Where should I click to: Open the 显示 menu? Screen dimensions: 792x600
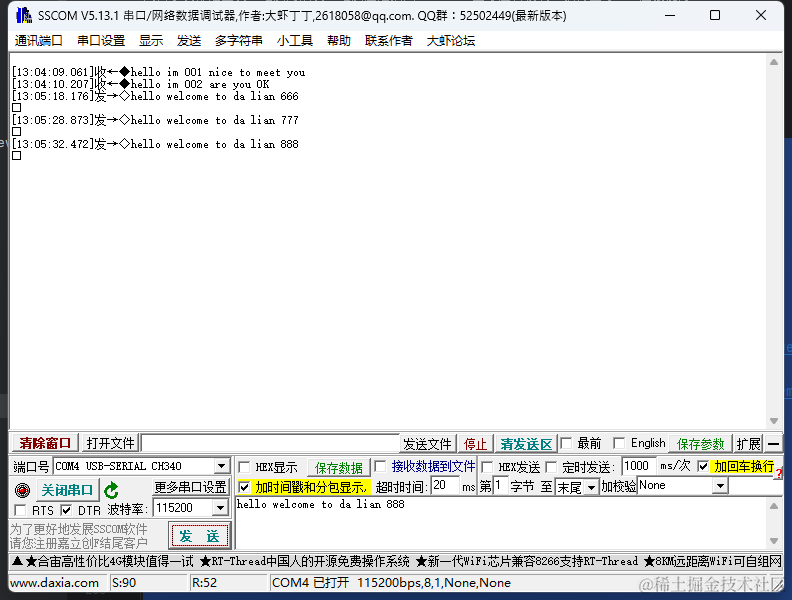click(x=151, y=40)
